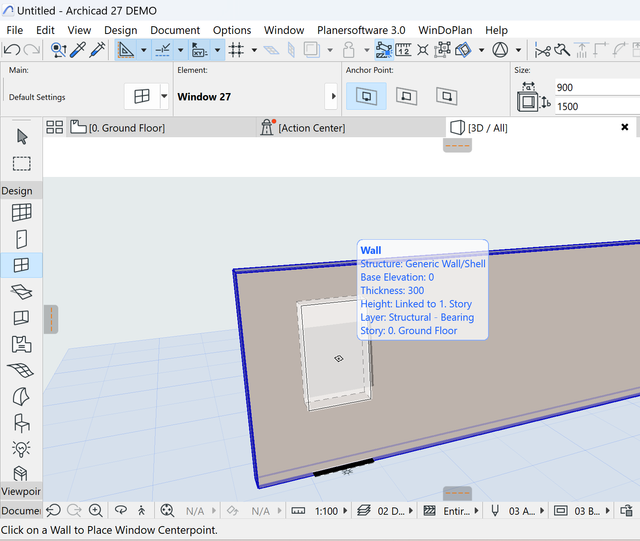
Task: Expand the Window 27 element flyout arrow
Action: click(x=332, y=97)
